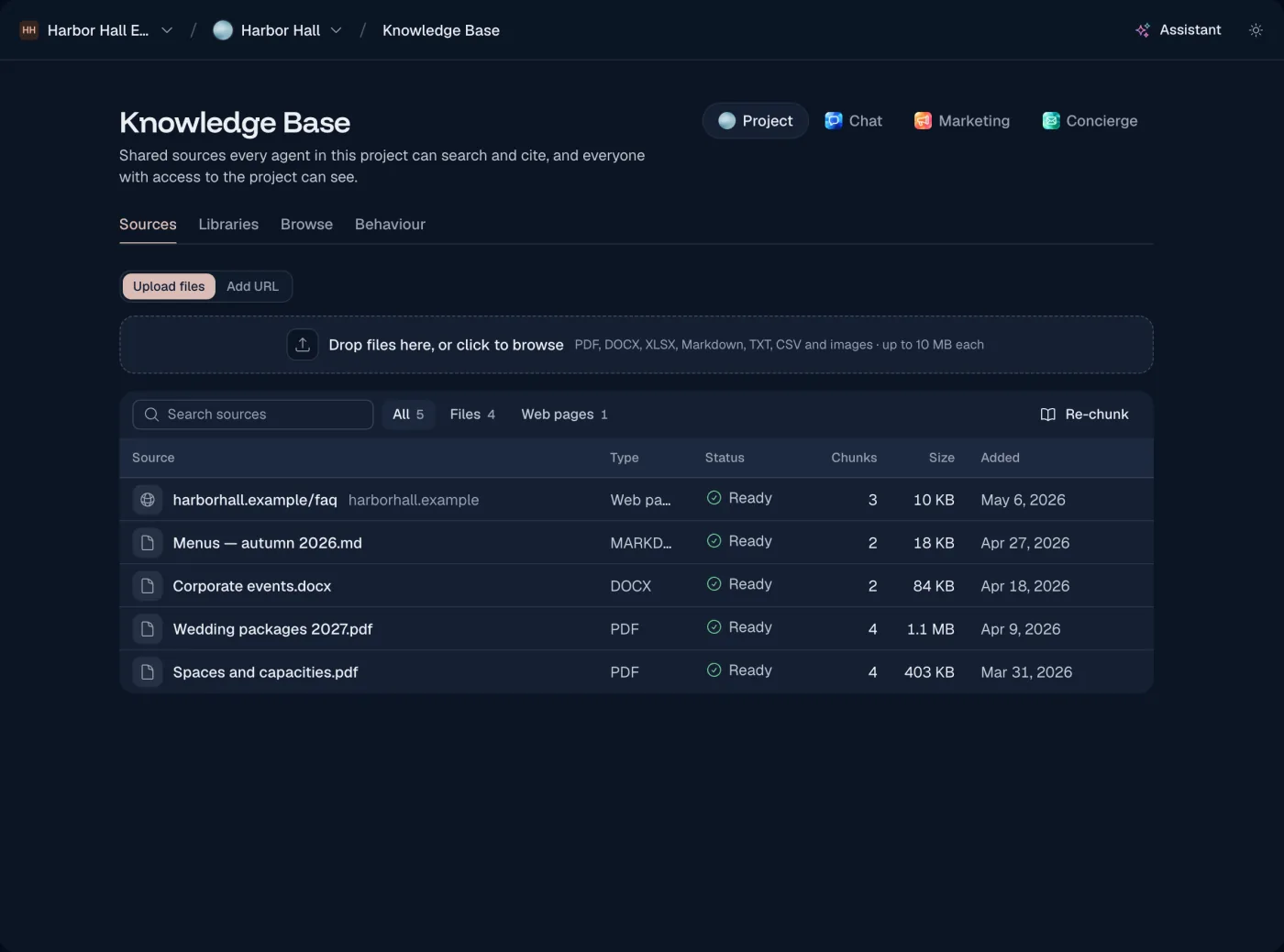Sort by the Chunks column header
The image size is (1284, 952).
point(854,458)
